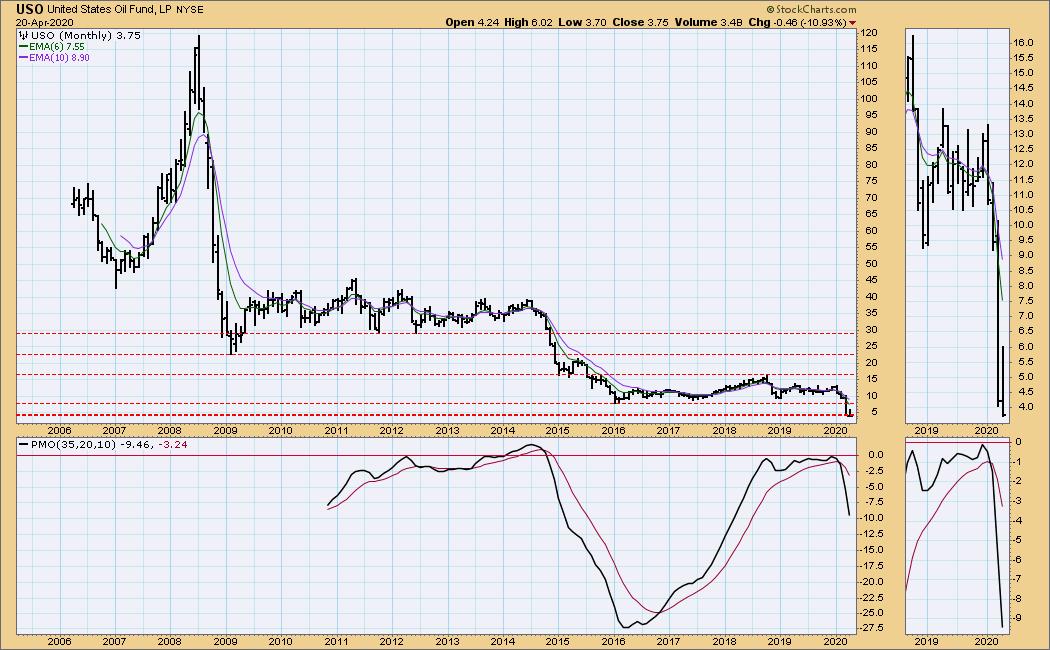Click the 2016 year label under price panel

pyautogui.click(x=613, y=431)
